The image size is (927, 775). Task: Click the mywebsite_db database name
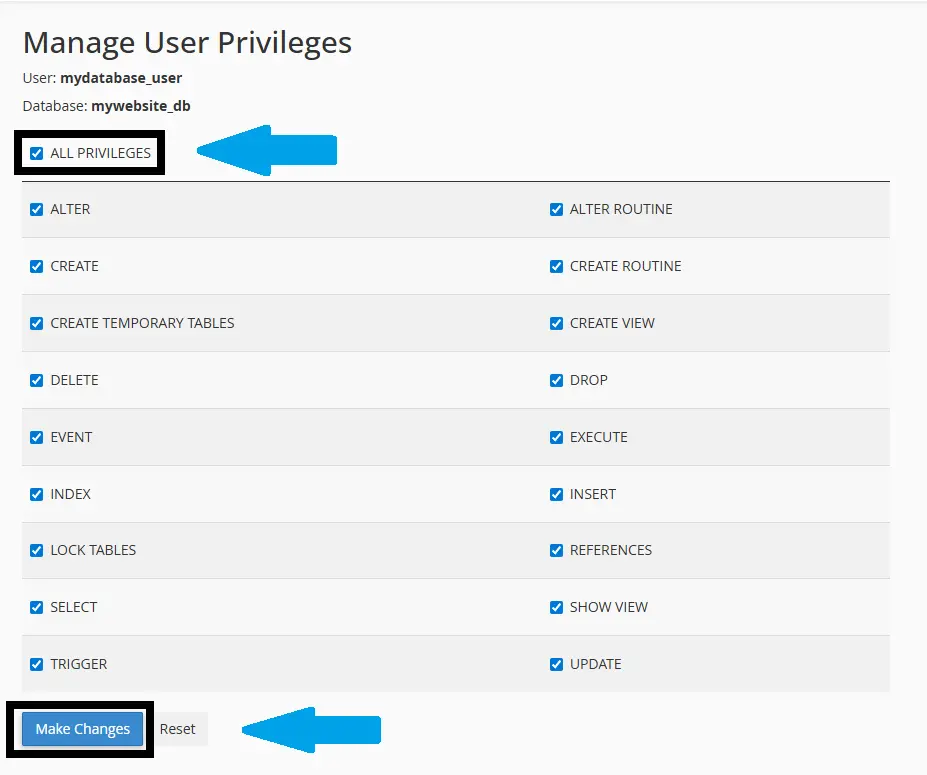tap(141, 106)
